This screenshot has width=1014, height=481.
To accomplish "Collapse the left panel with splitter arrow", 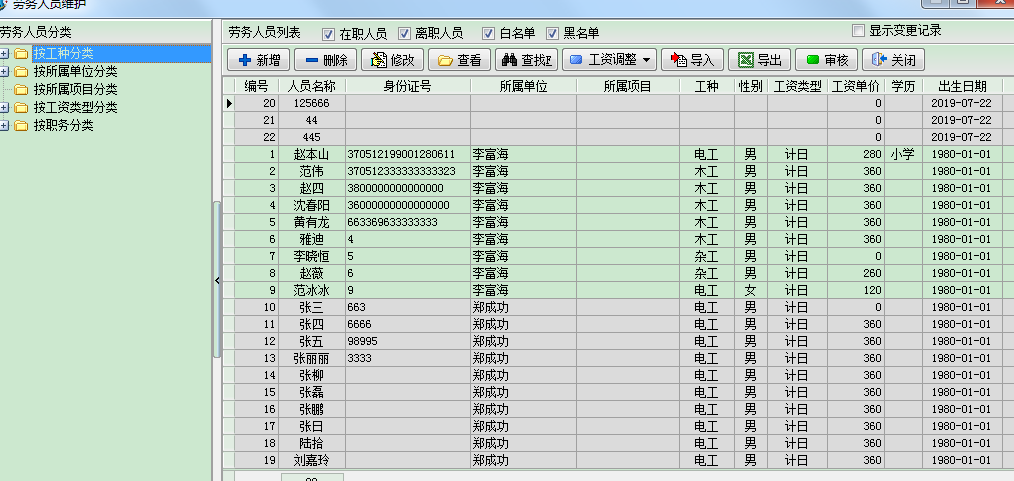I will coord(217,280).
